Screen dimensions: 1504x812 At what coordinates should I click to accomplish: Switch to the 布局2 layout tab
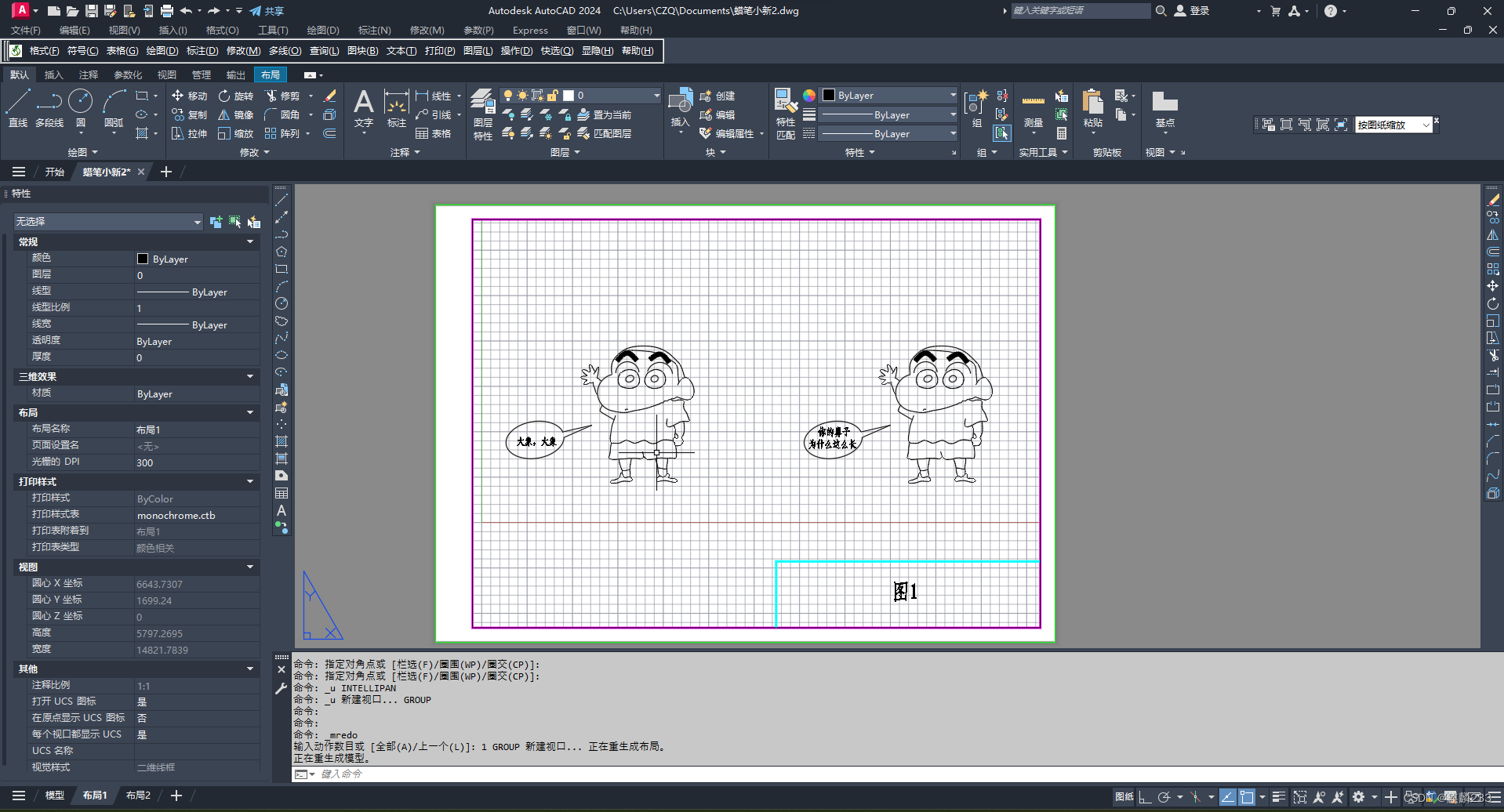point(138,796)
